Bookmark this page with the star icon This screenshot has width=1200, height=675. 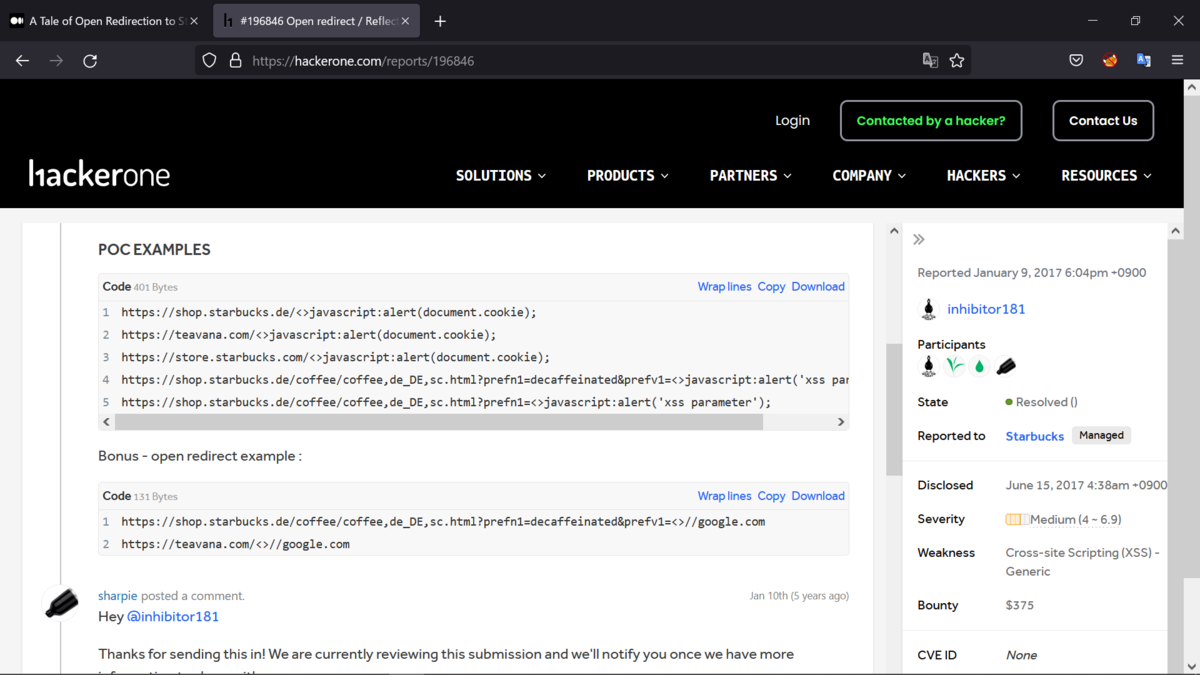(957, 61)
